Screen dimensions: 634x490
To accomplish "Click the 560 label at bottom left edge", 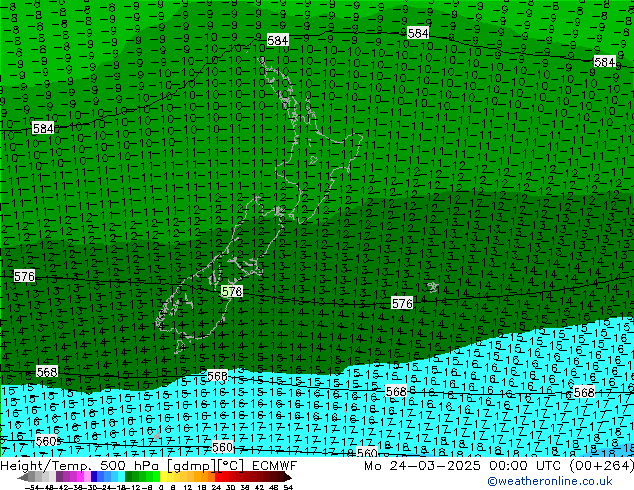I will pos(46,441).
